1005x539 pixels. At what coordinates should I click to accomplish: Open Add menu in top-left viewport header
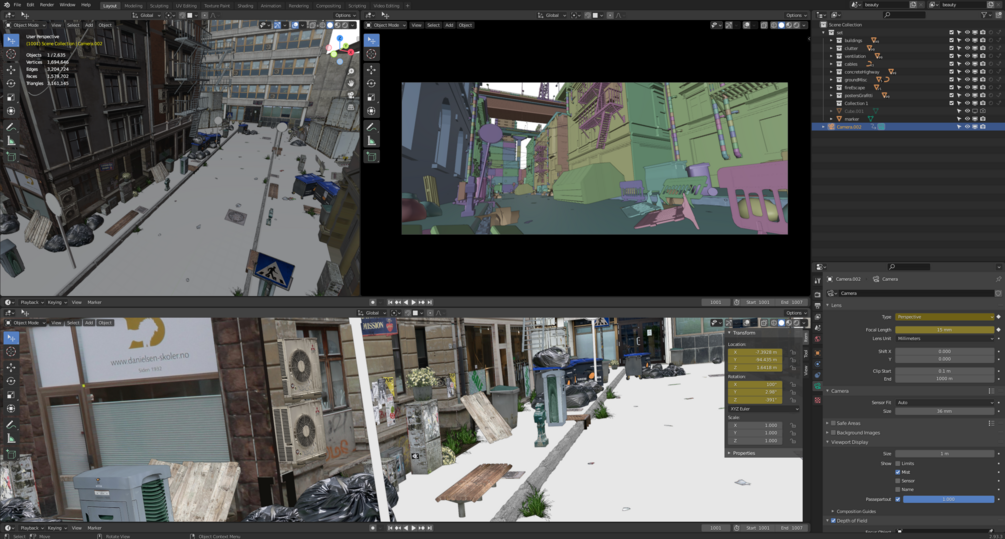89,25
